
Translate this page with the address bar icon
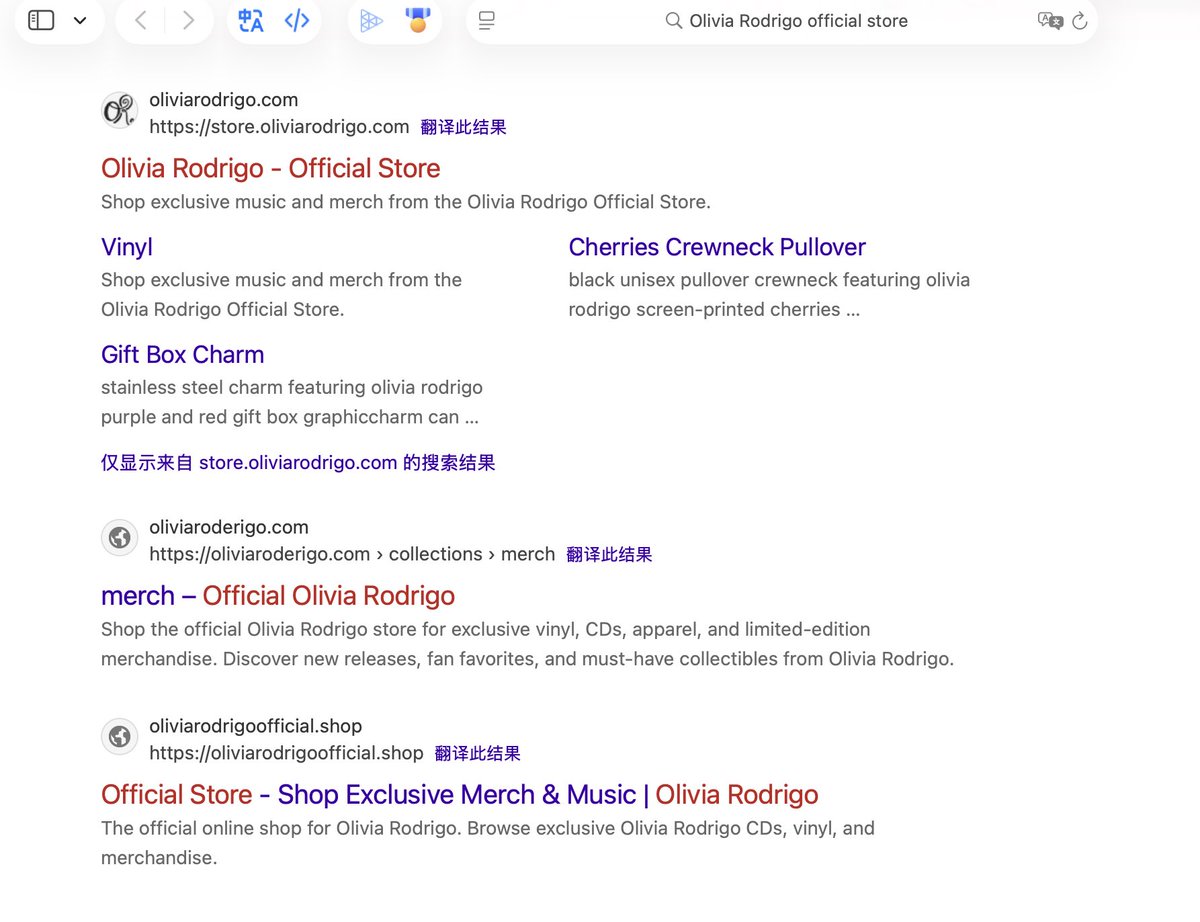[1050, 21]
